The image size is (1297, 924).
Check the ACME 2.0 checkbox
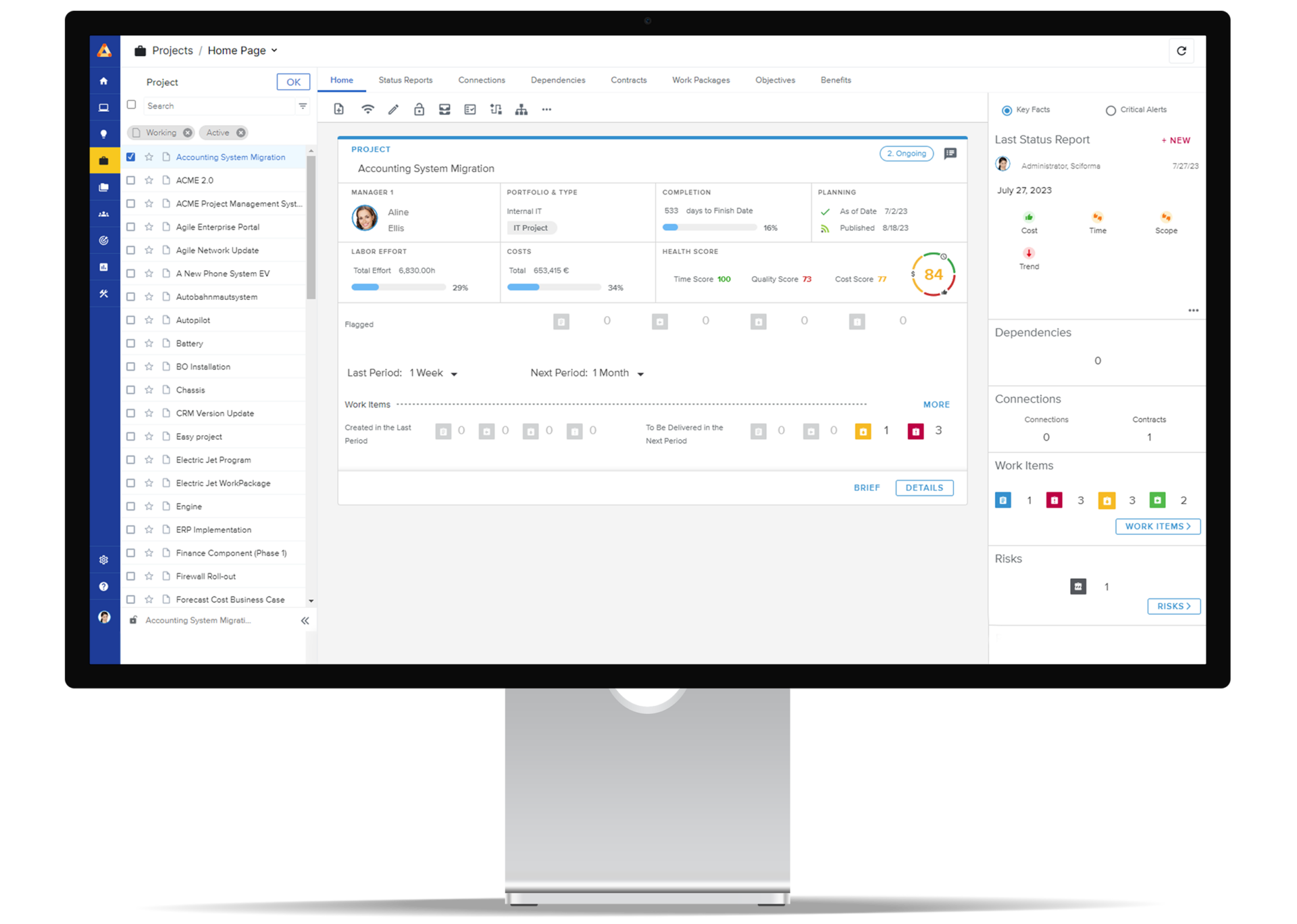coord(131,180)
